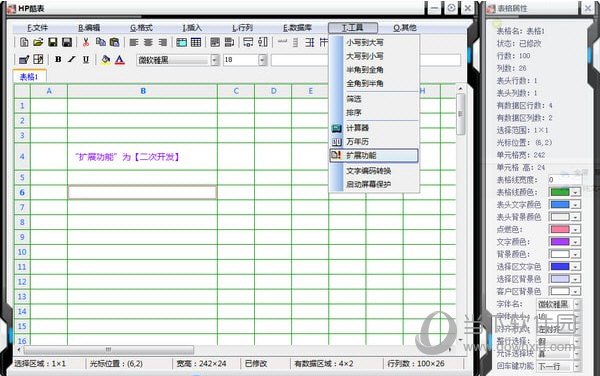Open 万年历 from the tools menu
The image size is (600, 376).
pyautogui.click(x=357, y=142)
